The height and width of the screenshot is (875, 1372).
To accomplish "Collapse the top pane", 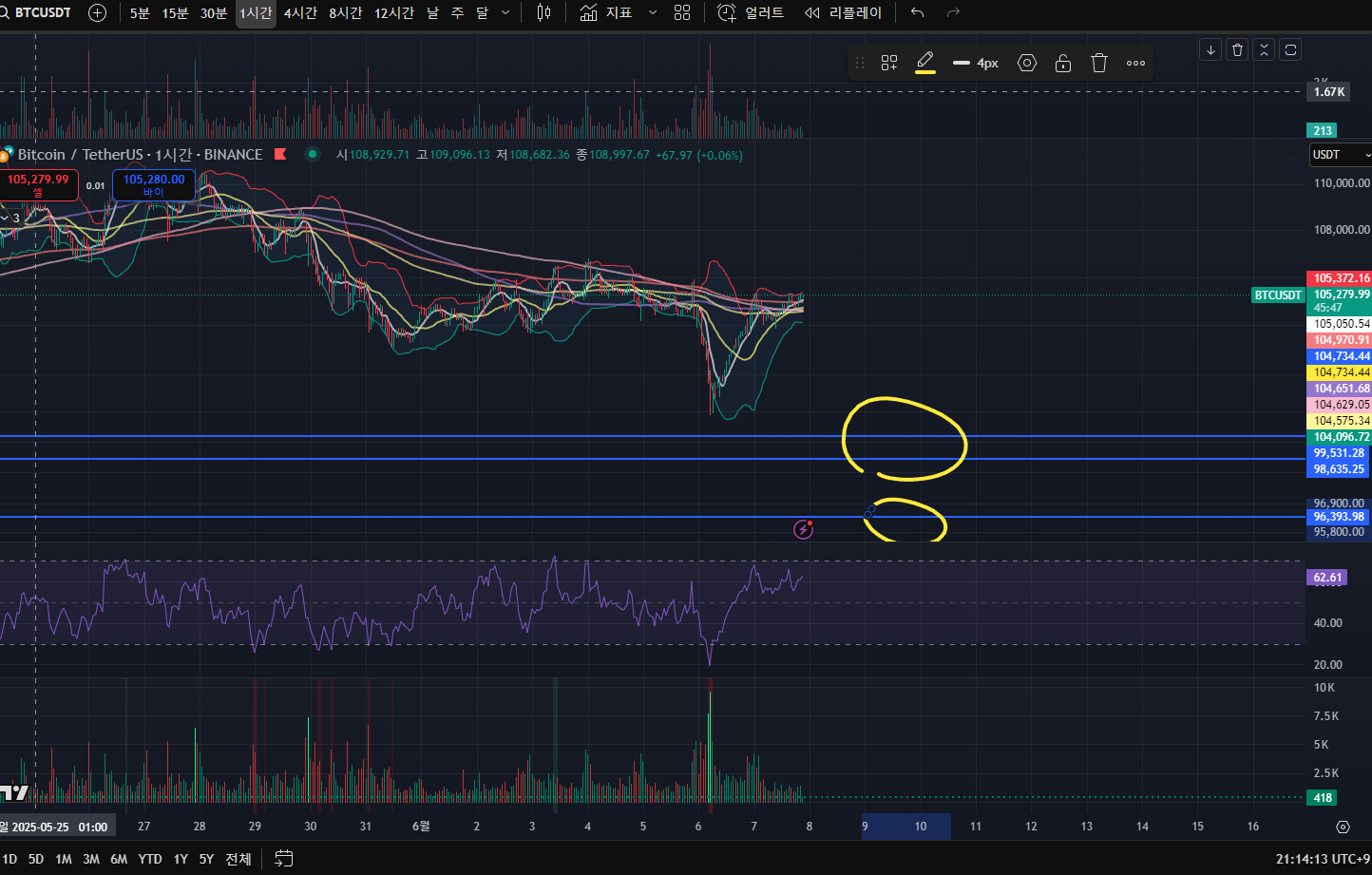I will click(x=1264, y=49).
